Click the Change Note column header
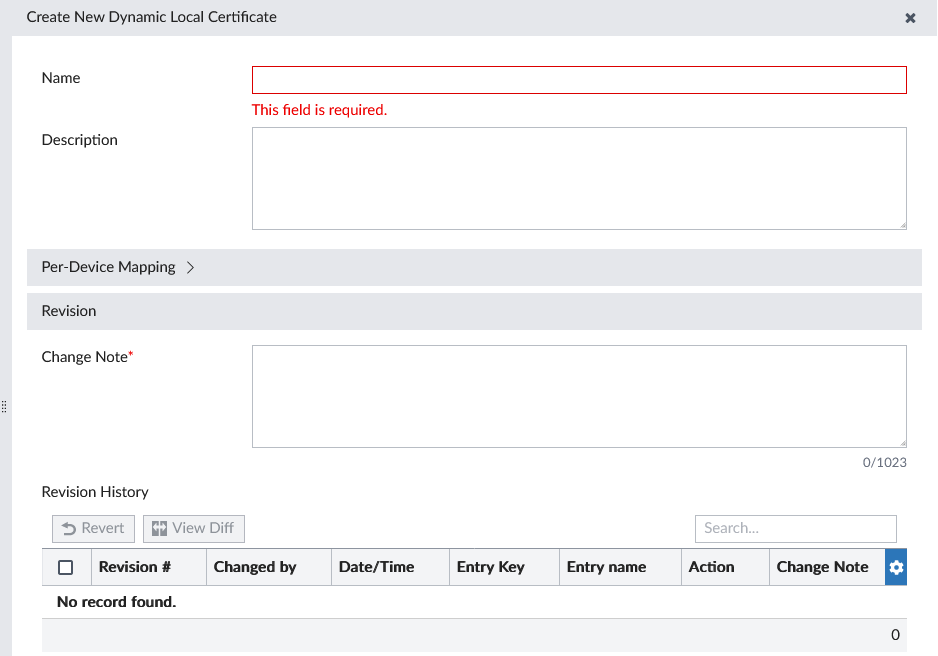938x656 pixels. pos(827,567)
